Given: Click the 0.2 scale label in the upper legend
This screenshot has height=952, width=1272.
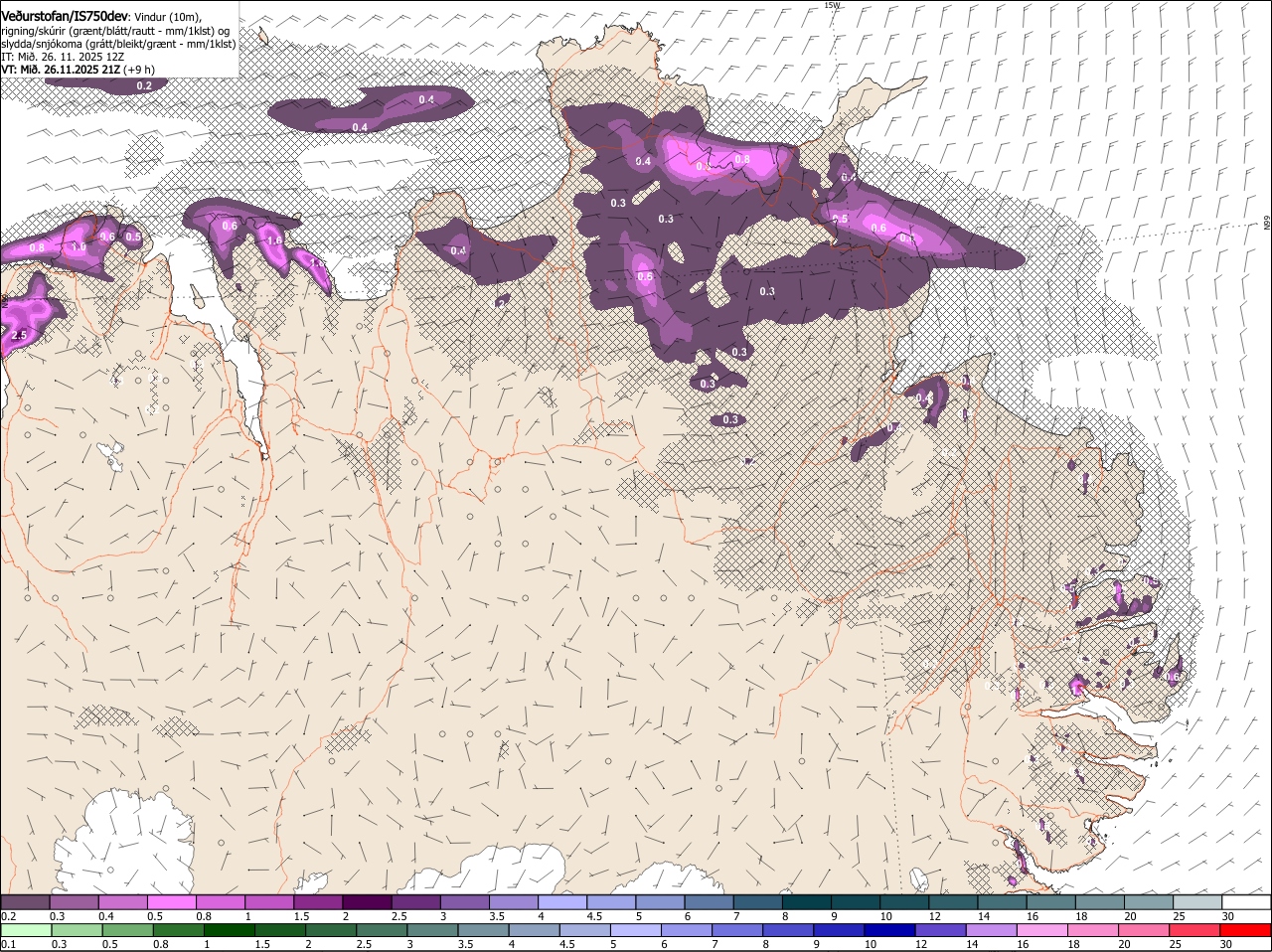Looking at the screenshot, I should pyautogui.click(x=8, y=916).
